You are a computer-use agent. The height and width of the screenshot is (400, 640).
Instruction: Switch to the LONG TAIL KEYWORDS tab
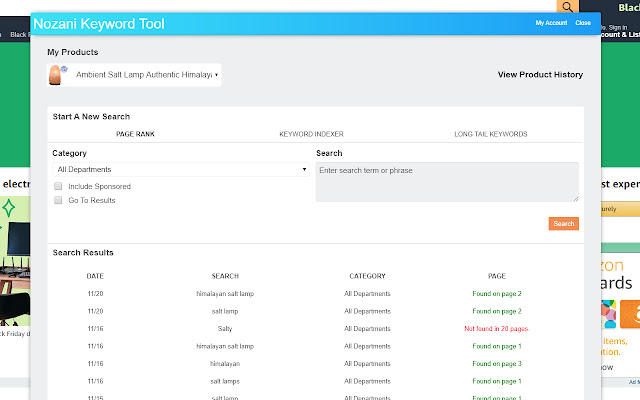491,134
